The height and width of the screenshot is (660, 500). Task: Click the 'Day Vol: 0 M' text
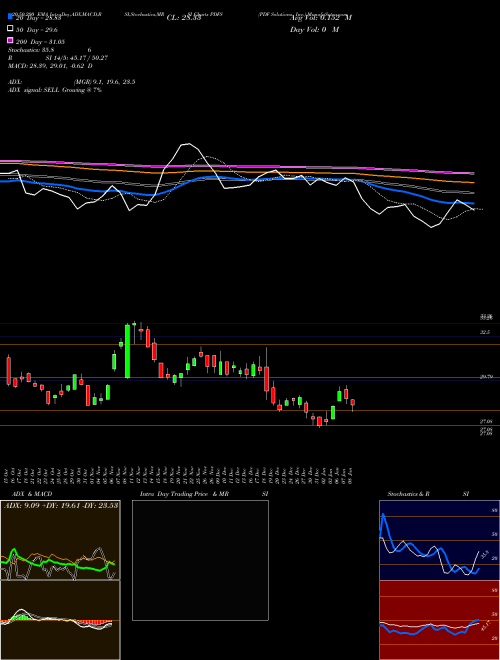315,29
